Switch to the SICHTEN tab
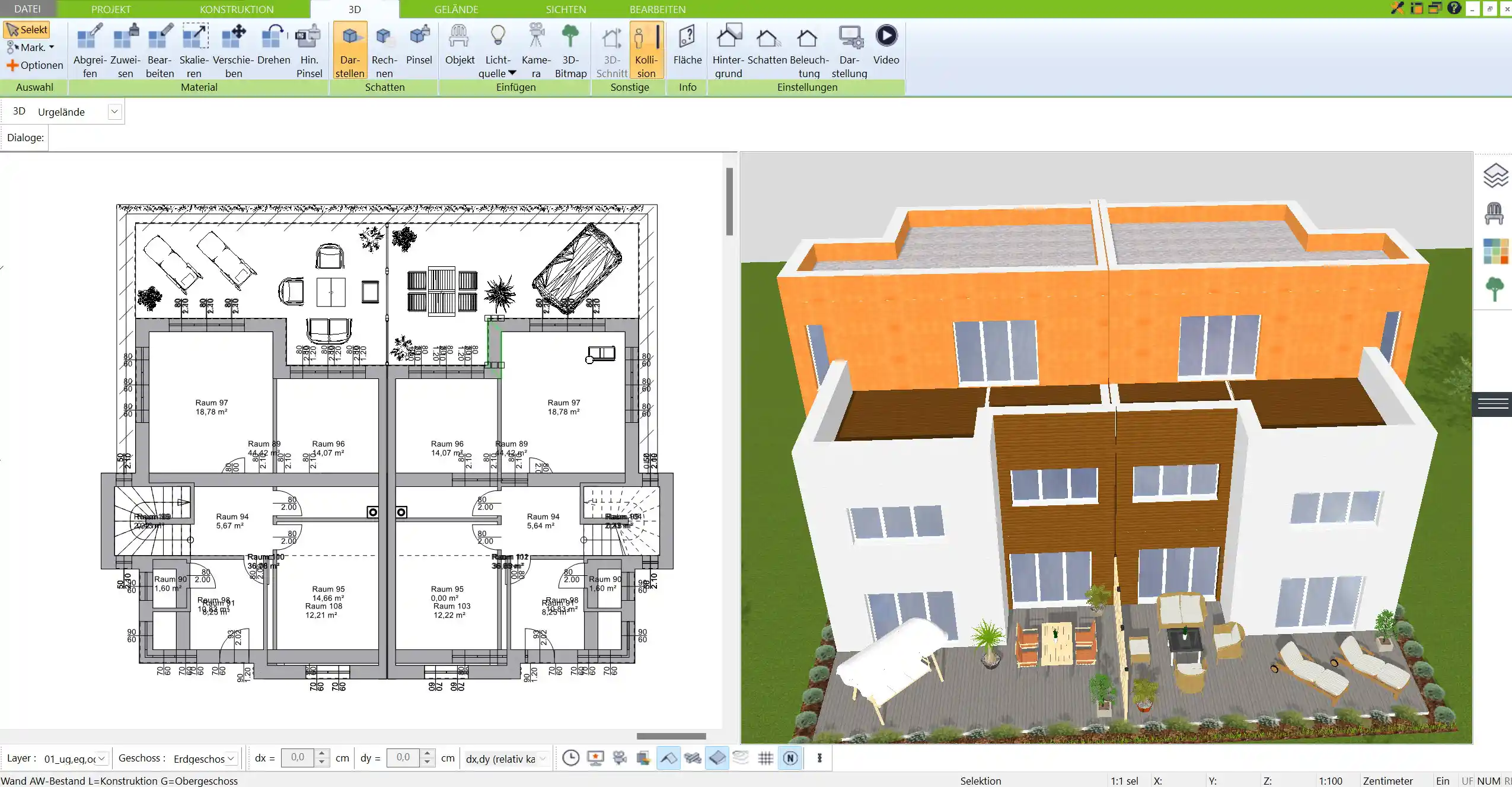This screenshot has height=787, width=1512. [x=566, y=9]
